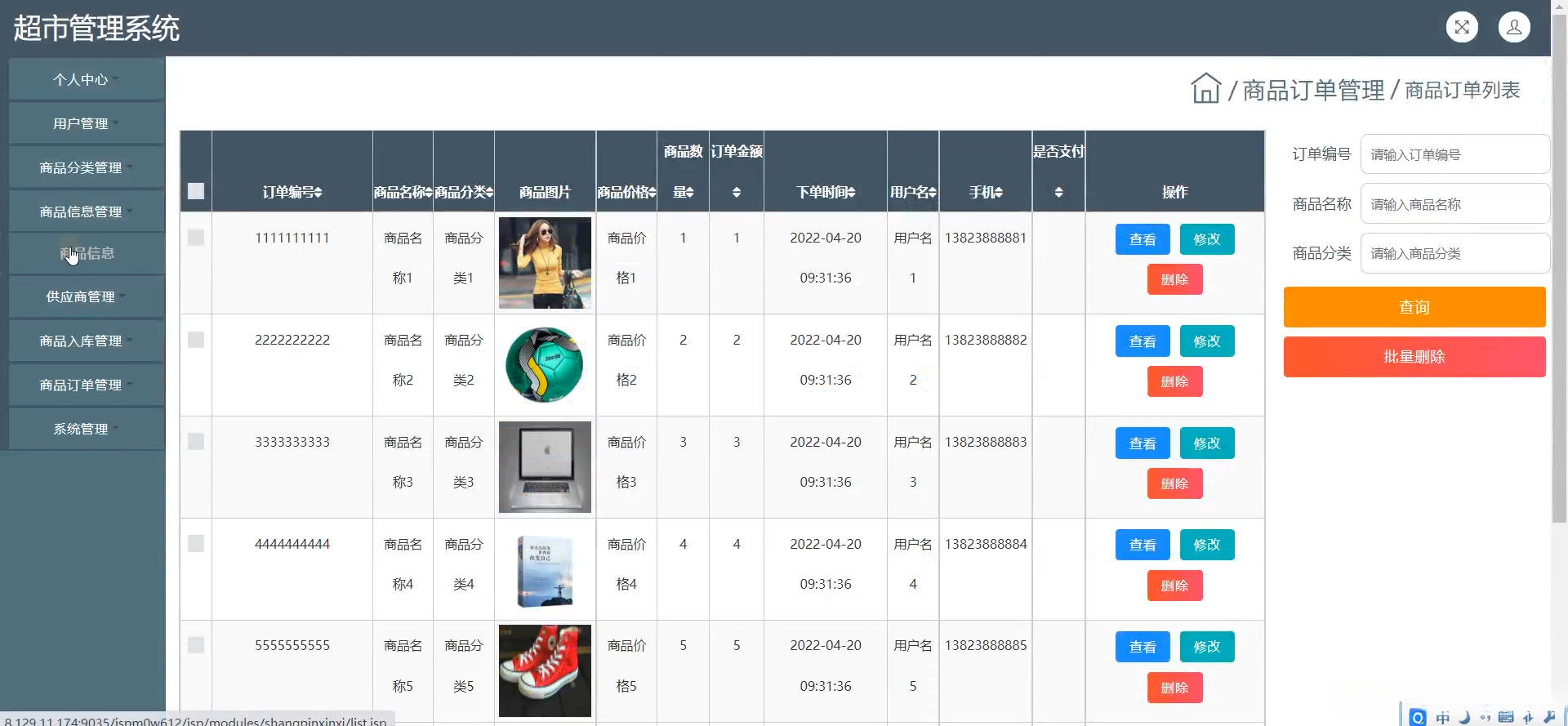Focus the 商品名称 search input
The image size is (1568, 726).
tap(1454, 204)
